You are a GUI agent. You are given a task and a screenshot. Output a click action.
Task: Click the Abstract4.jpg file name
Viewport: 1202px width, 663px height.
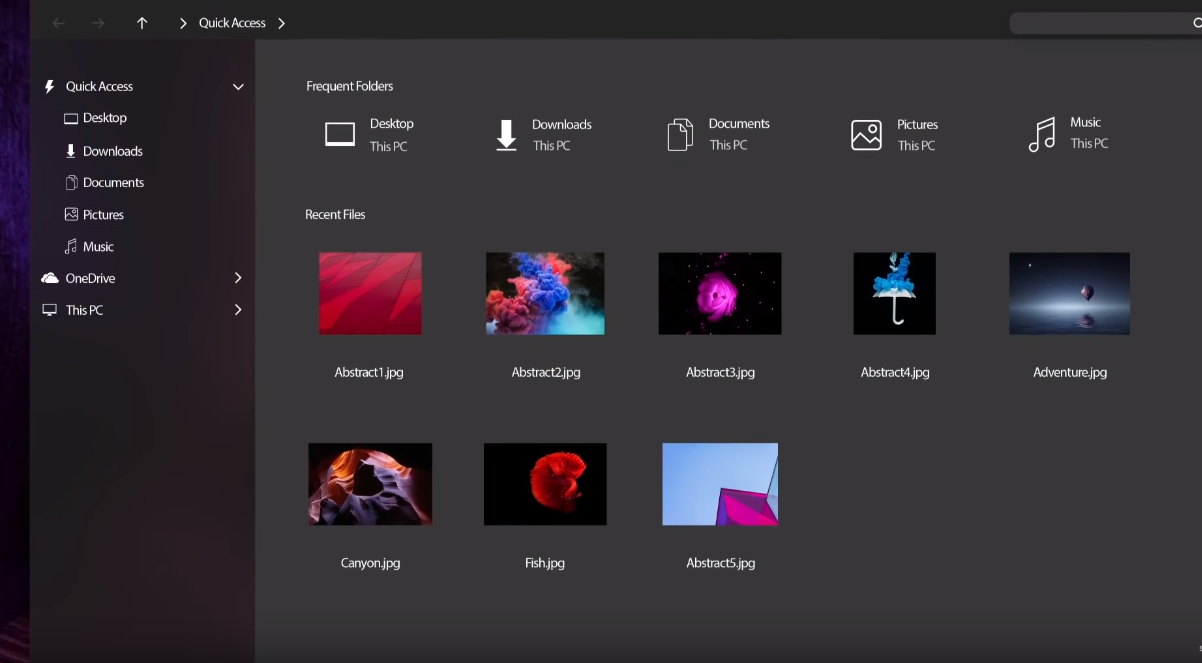coord(895,372)
